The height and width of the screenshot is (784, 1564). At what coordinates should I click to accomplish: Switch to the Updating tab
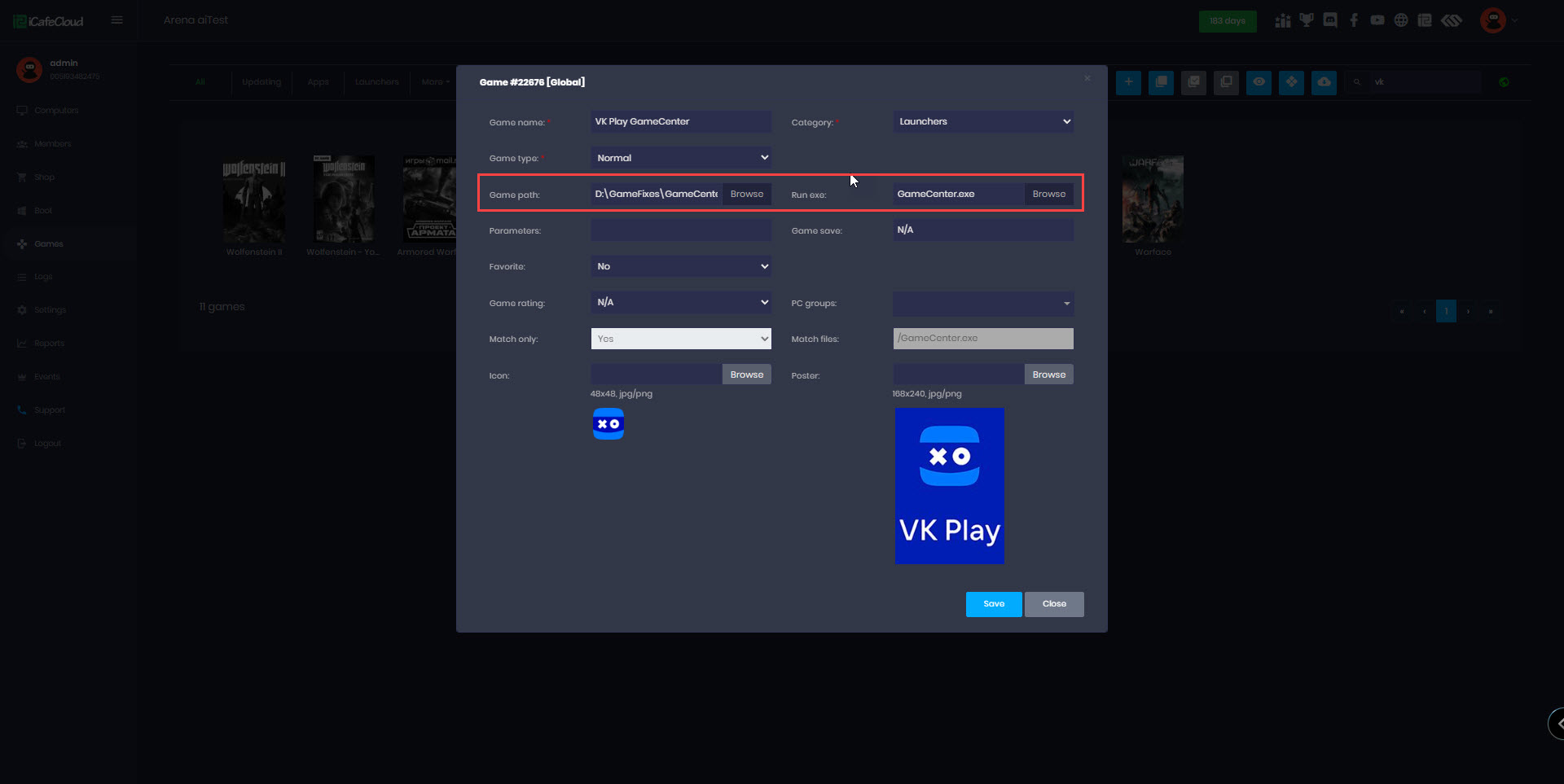(261, 82)
